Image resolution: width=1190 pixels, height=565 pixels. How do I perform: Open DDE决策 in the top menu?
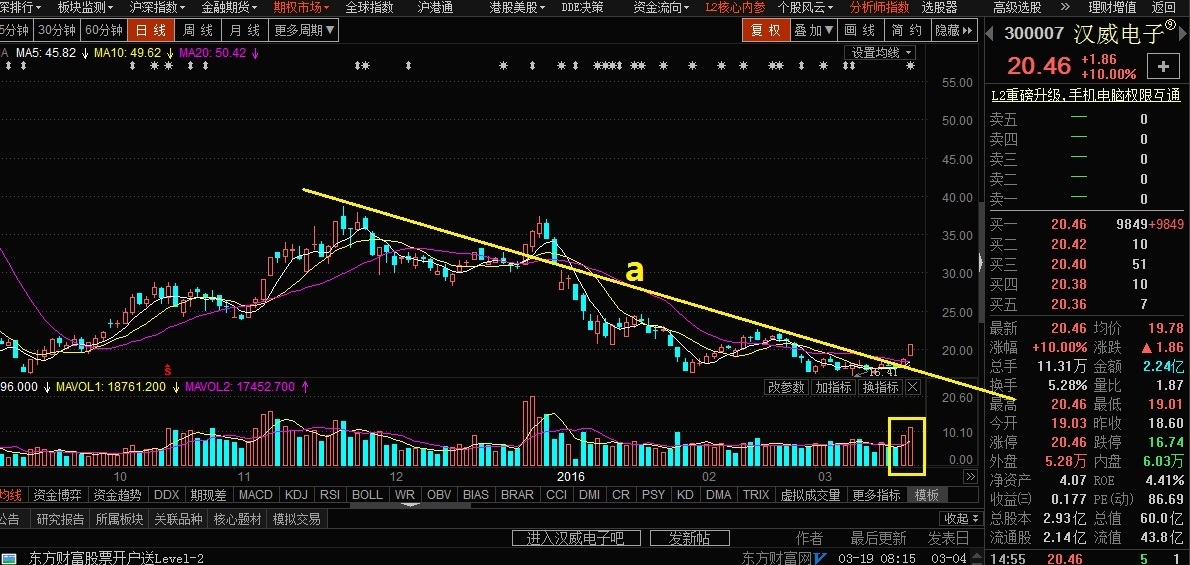(583, 8)
